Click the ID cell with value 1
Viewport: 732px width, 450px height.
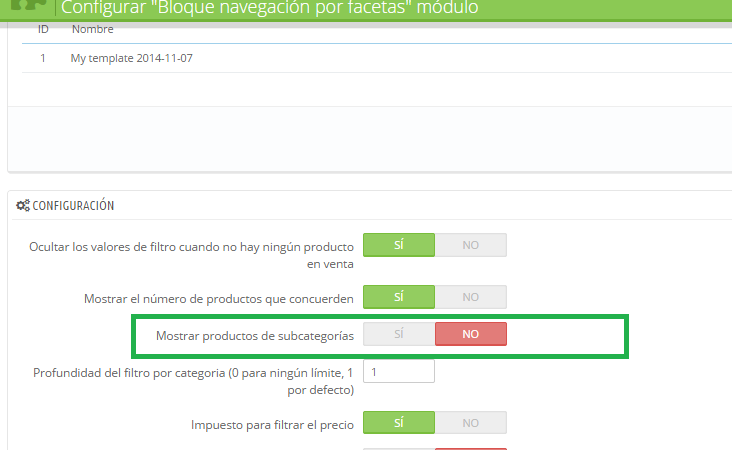click(x=43, y=58)
